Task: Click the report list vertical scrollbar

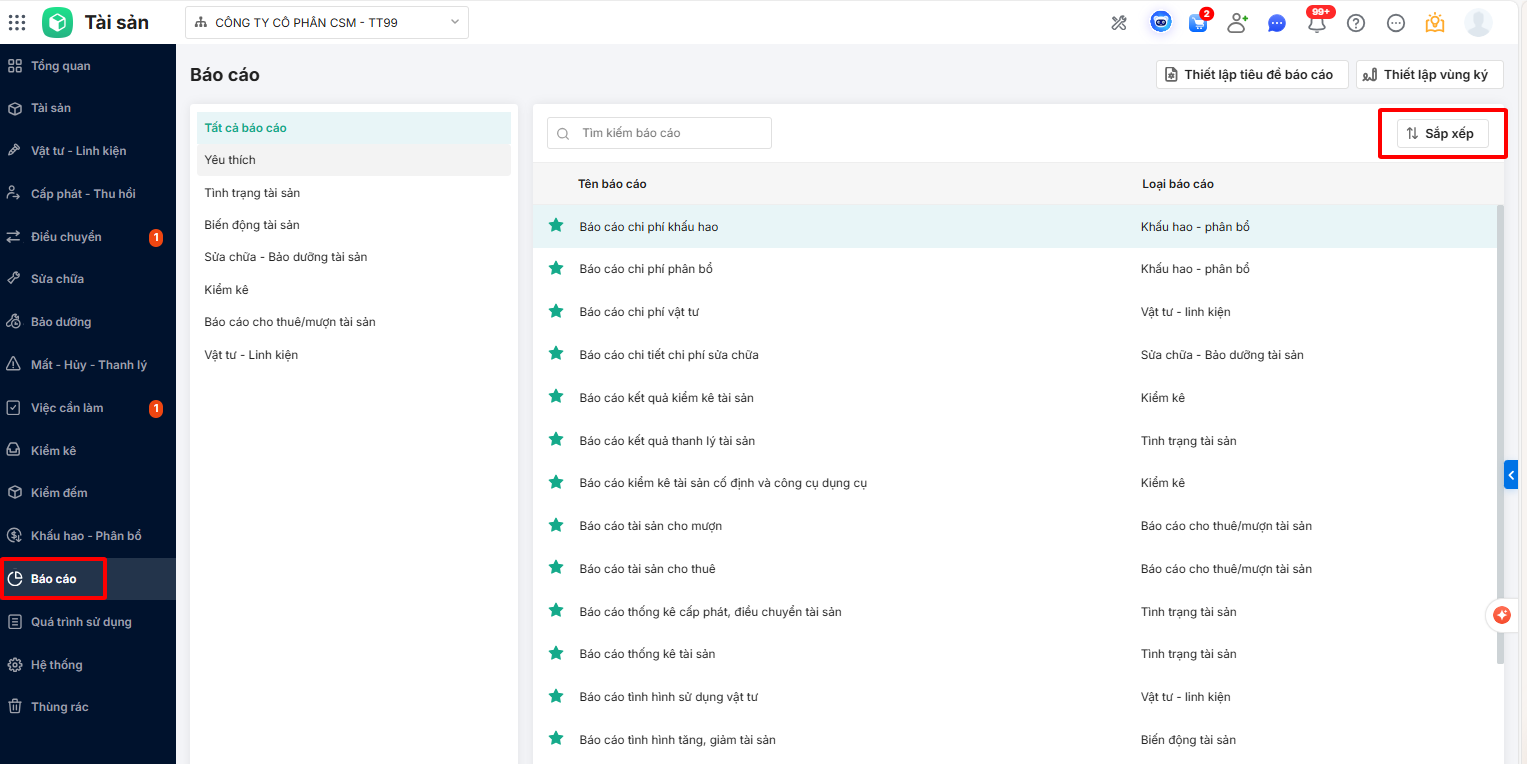Action: [x=1499, y=430]
